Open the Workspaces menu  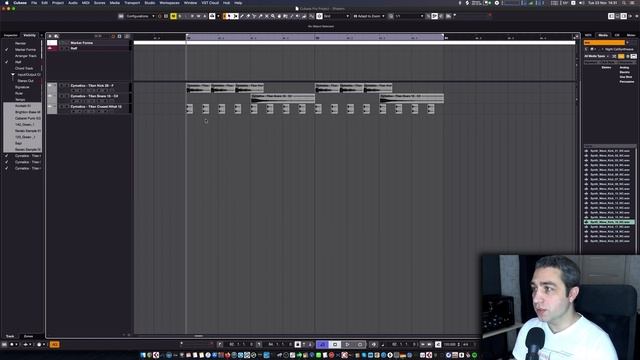[169, 3]
